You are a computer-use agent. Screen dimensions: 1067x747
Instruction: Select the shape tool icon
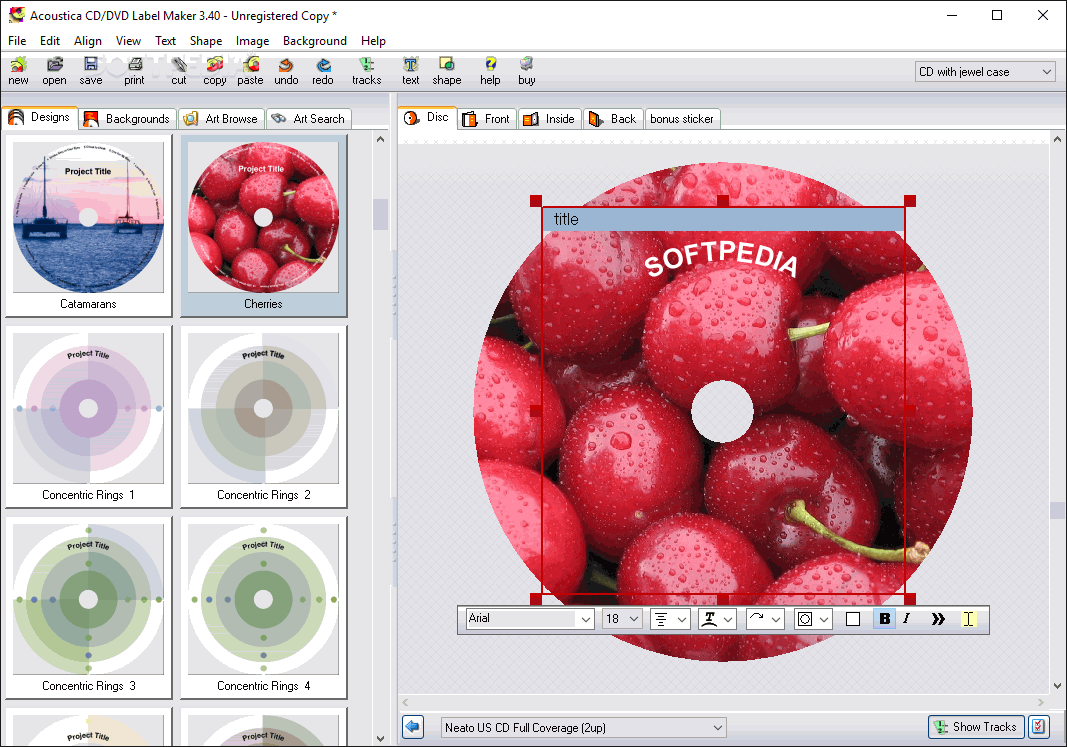pyautogui.click(x=446, y=71)
